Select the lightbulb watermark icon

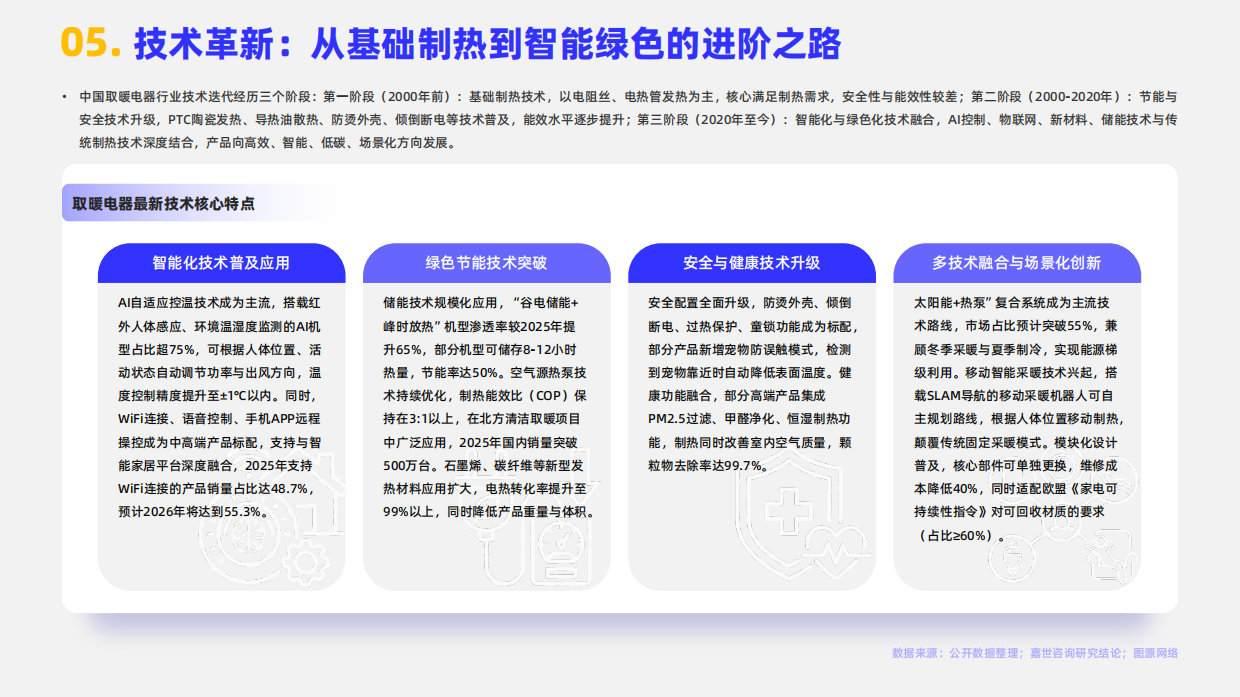[x=1011, y=557]
